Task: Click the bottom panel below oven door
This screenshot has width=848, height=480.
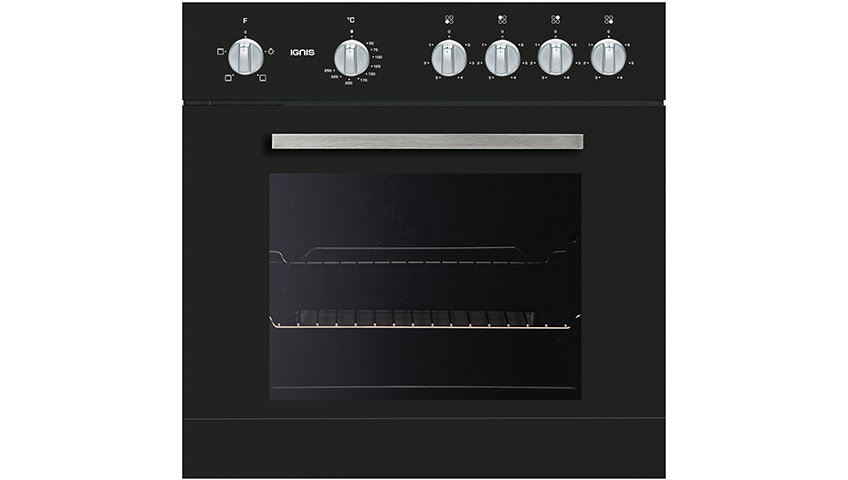Action: pyautogui.click(x=424, y=448)
